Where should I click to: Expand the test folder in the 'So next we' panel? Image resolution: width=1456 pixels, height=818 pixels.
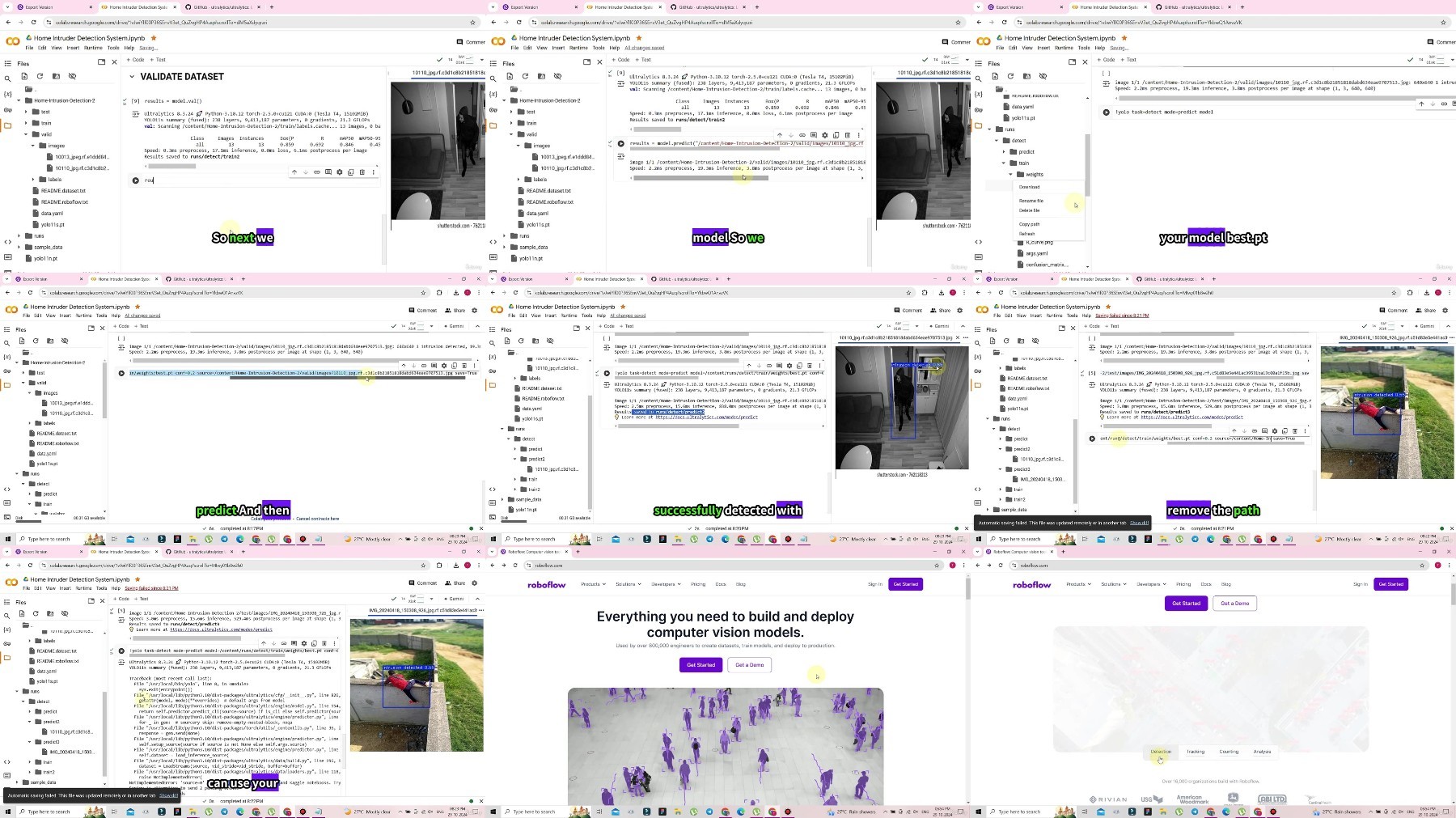[27, 112]
